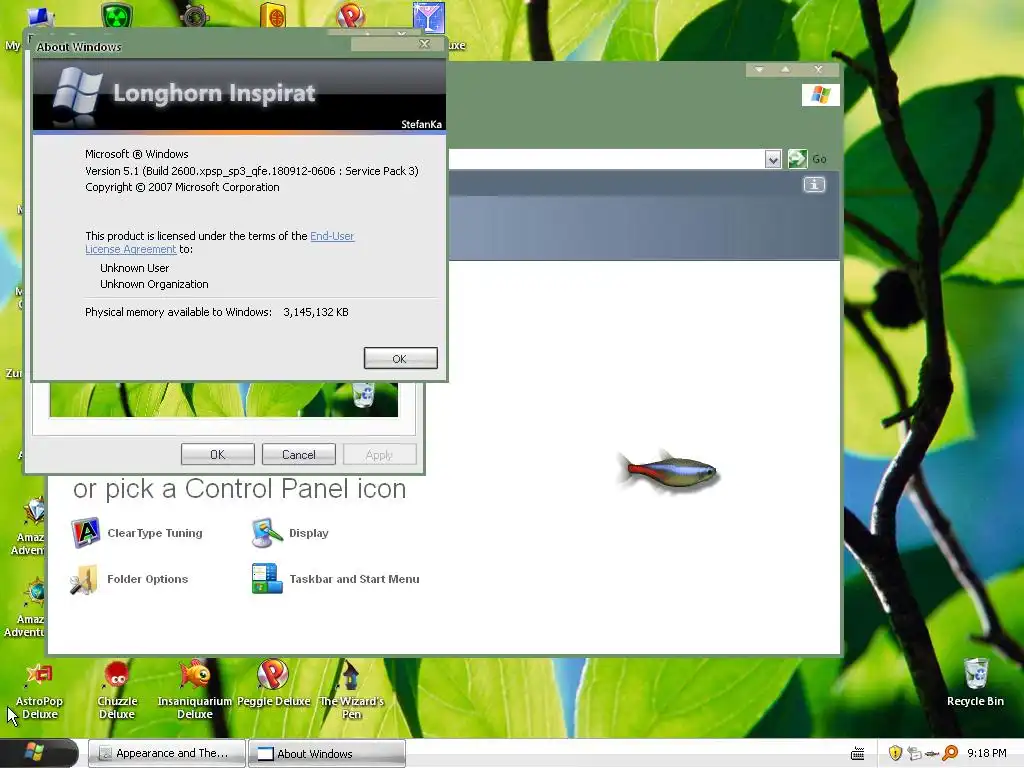Click 'or pick a Control Panel icon' heading
Screen dimensions: 1024x768
pyautogui.click(x=240, y=489)
